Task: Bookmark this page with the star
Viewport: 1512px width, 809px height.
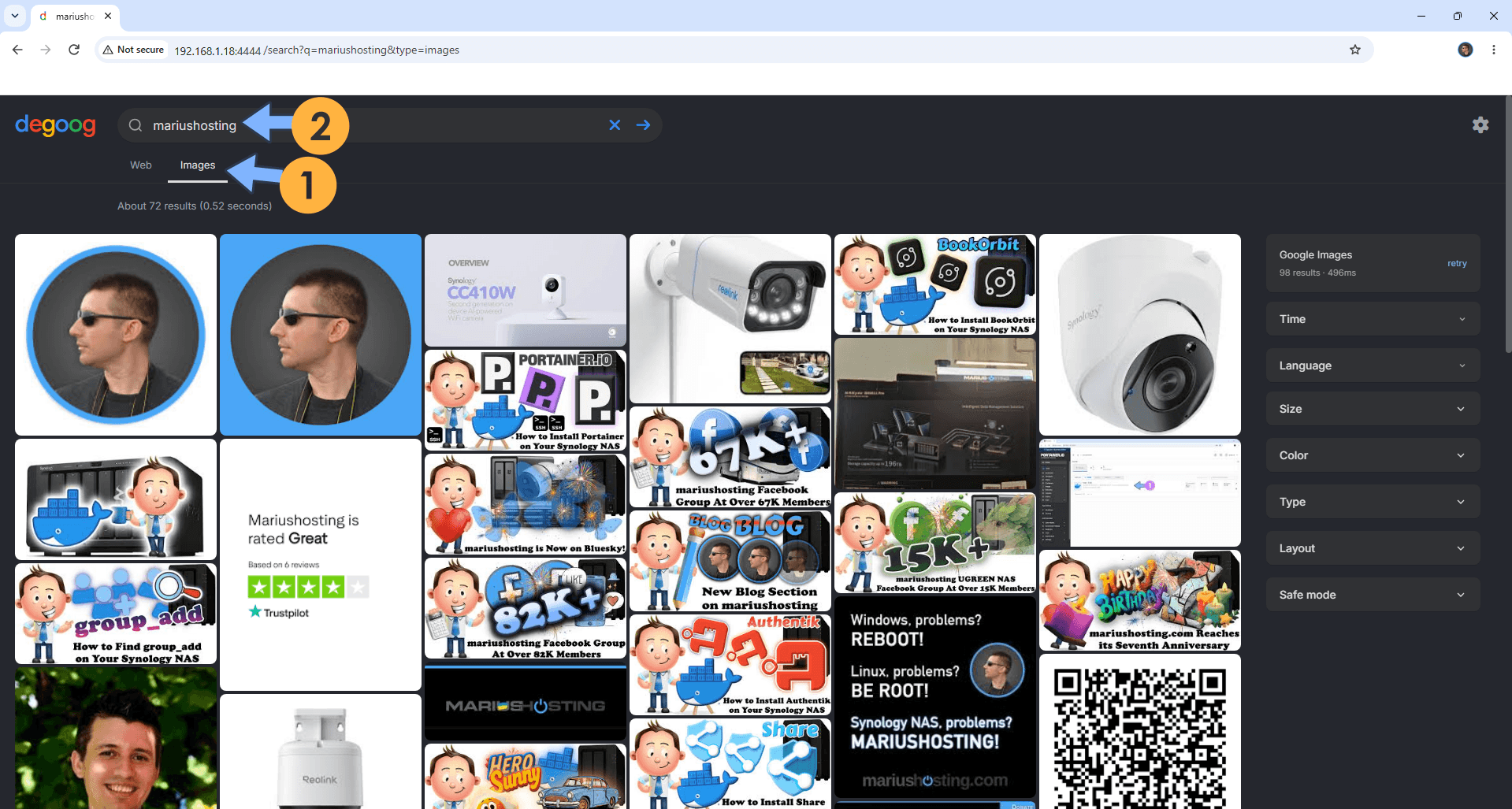Action: click(x=1355, y=50)
